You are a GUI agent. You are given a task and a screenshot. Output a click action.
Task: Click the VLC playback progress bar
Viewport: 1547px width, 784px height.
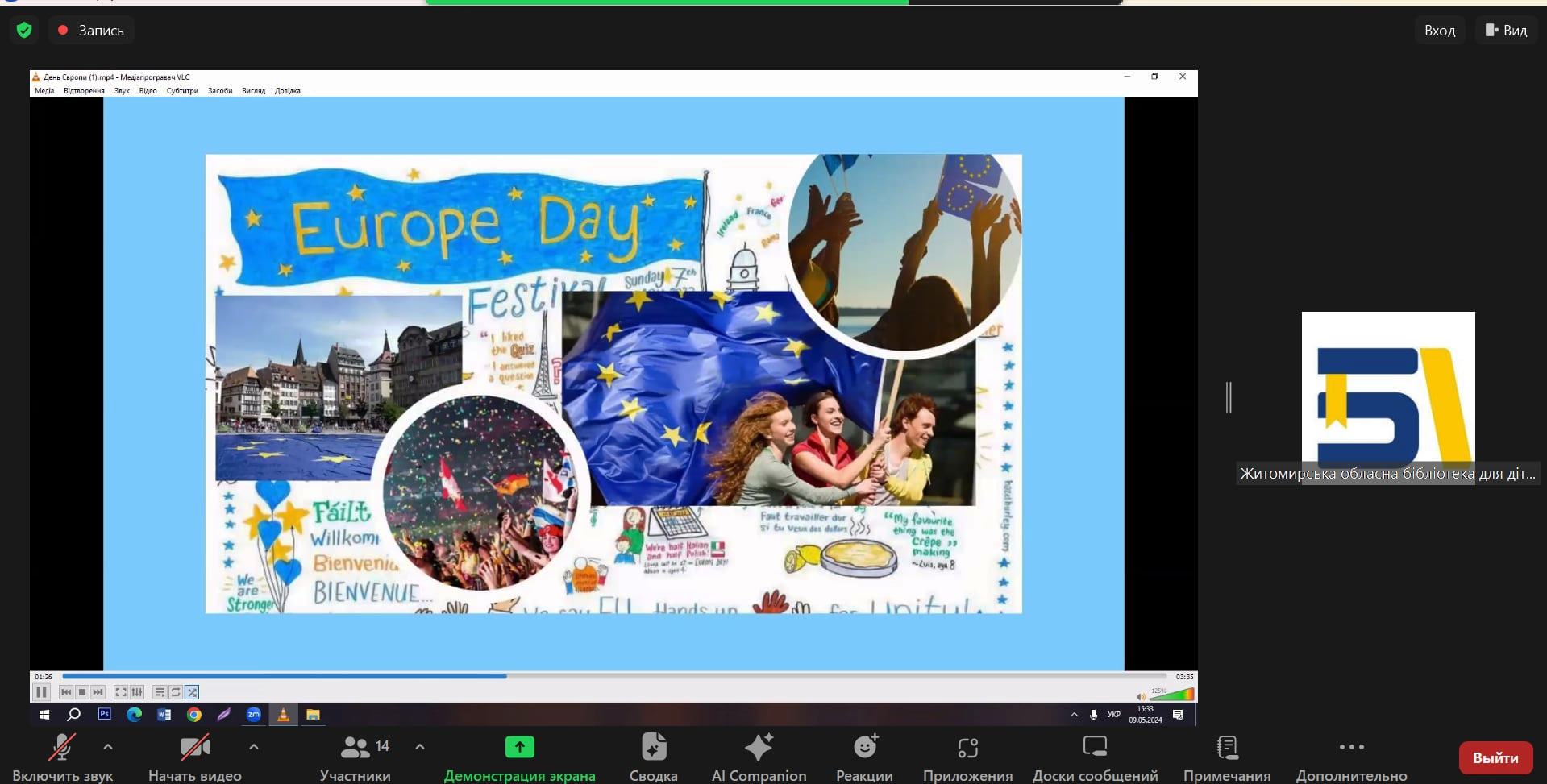click(x=613, y=677)
